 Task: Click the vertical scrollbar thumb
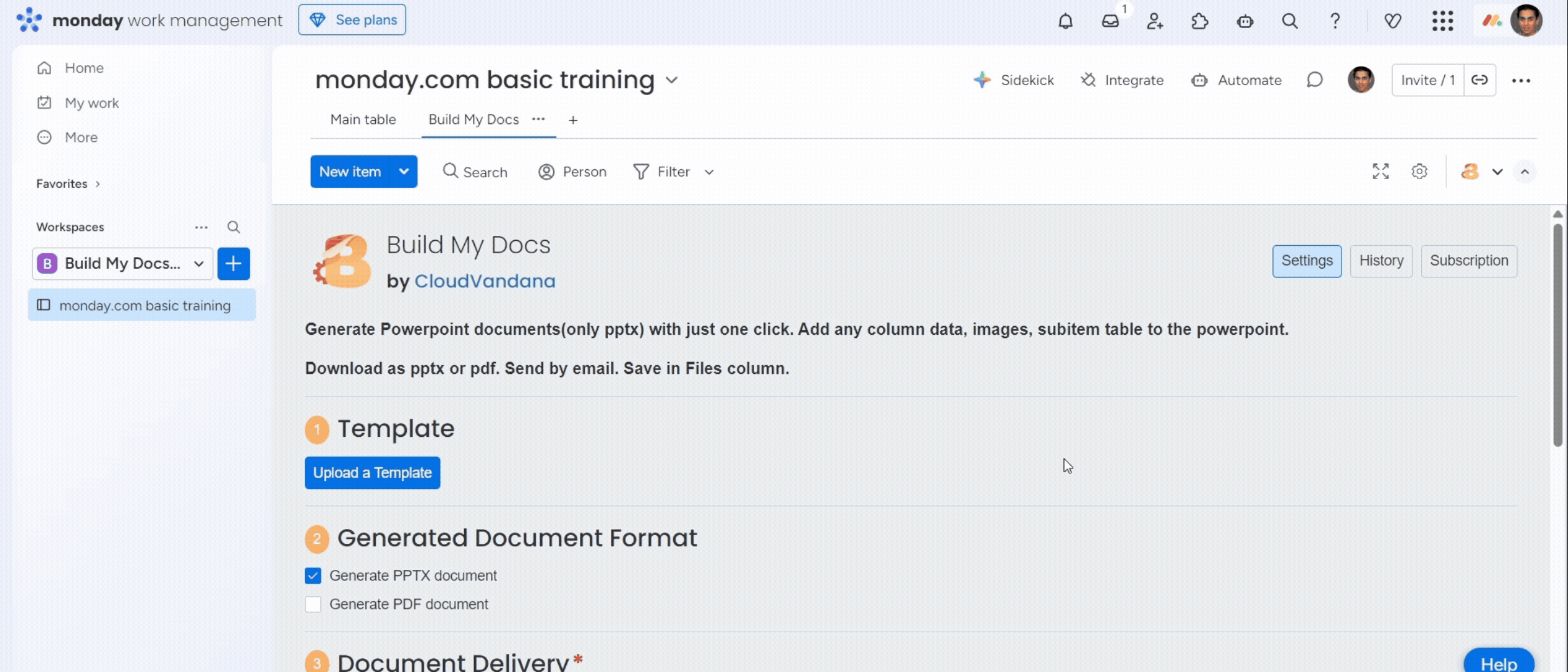pos(1557,336)
